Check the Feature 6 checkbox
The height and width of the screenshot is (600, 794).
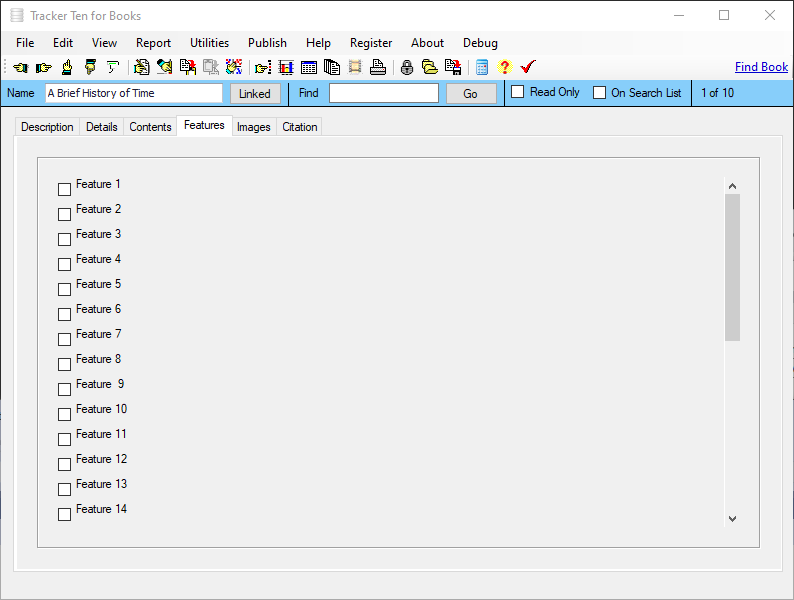coord(64,314)
